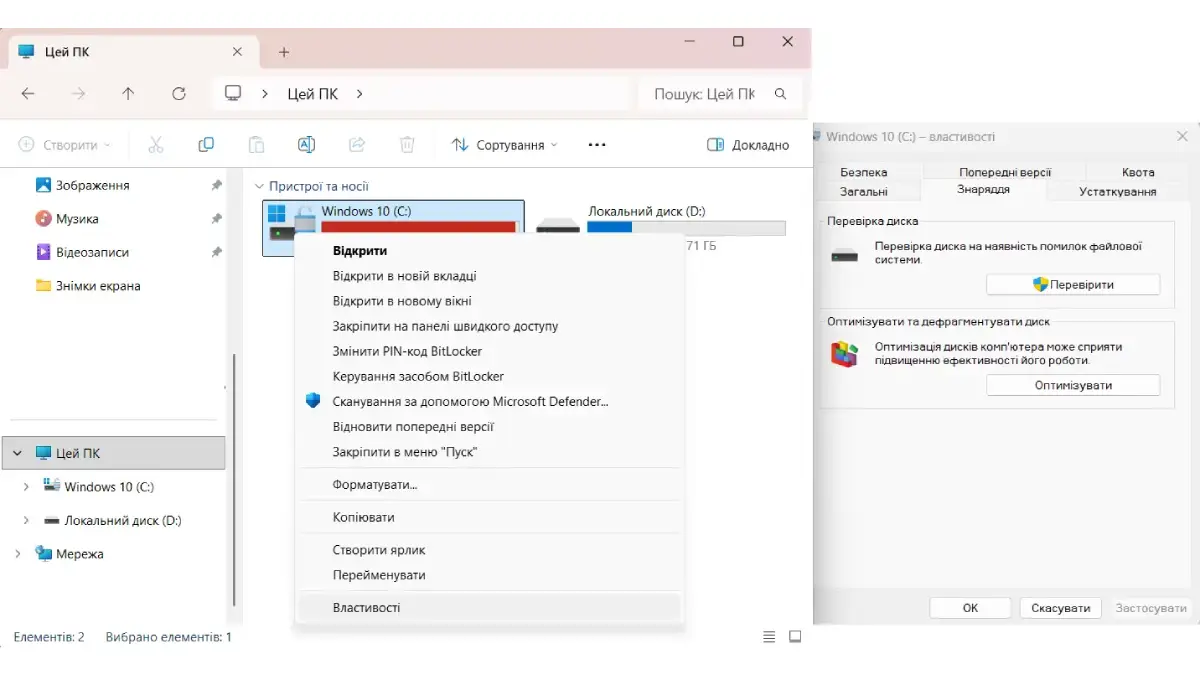
Task: Unpin Відеозаписи from quick access
Action: click(217, 252)
